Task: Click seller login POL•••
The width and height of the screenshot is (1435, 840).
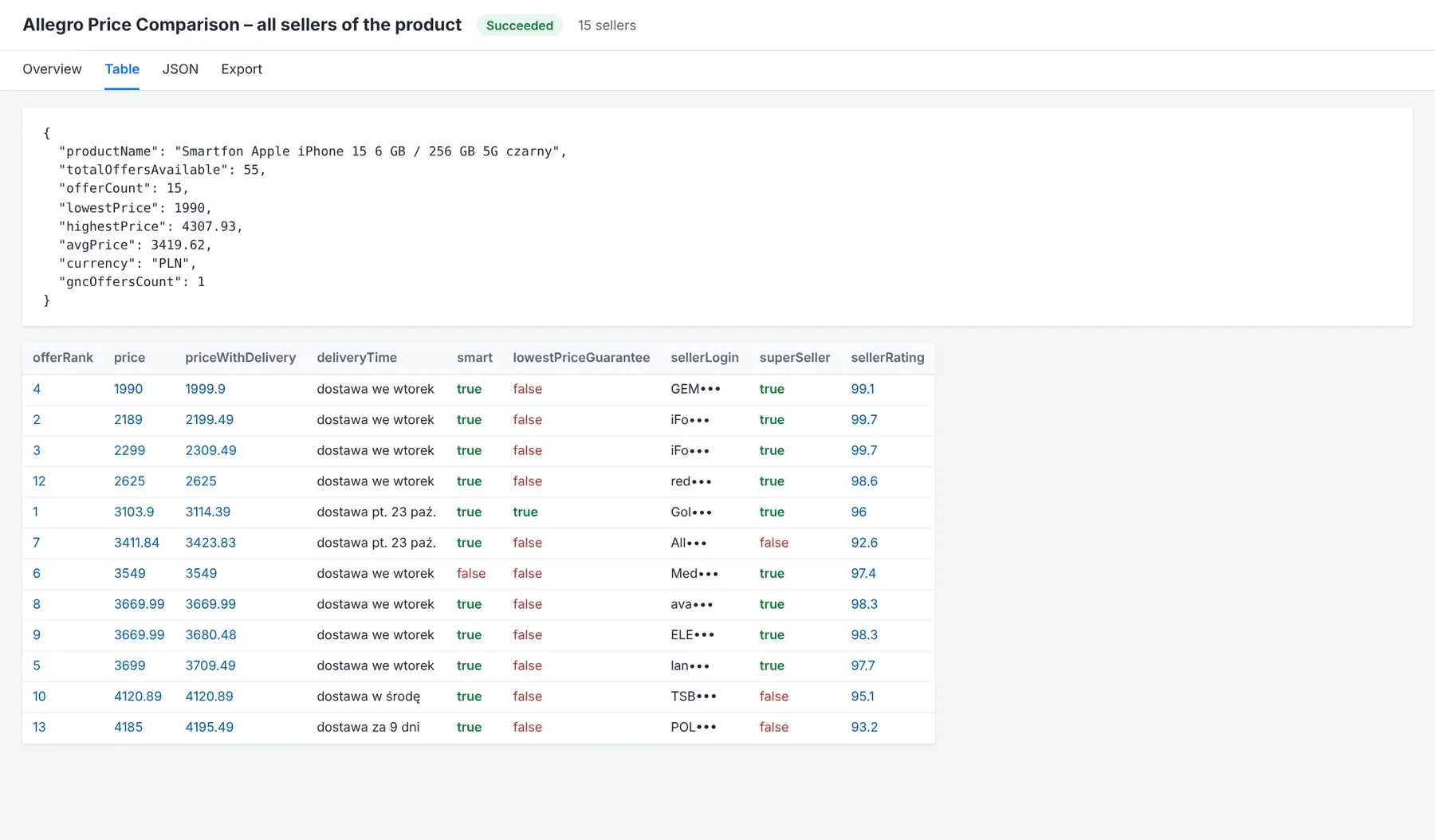Action: click(x=694, y=727)
